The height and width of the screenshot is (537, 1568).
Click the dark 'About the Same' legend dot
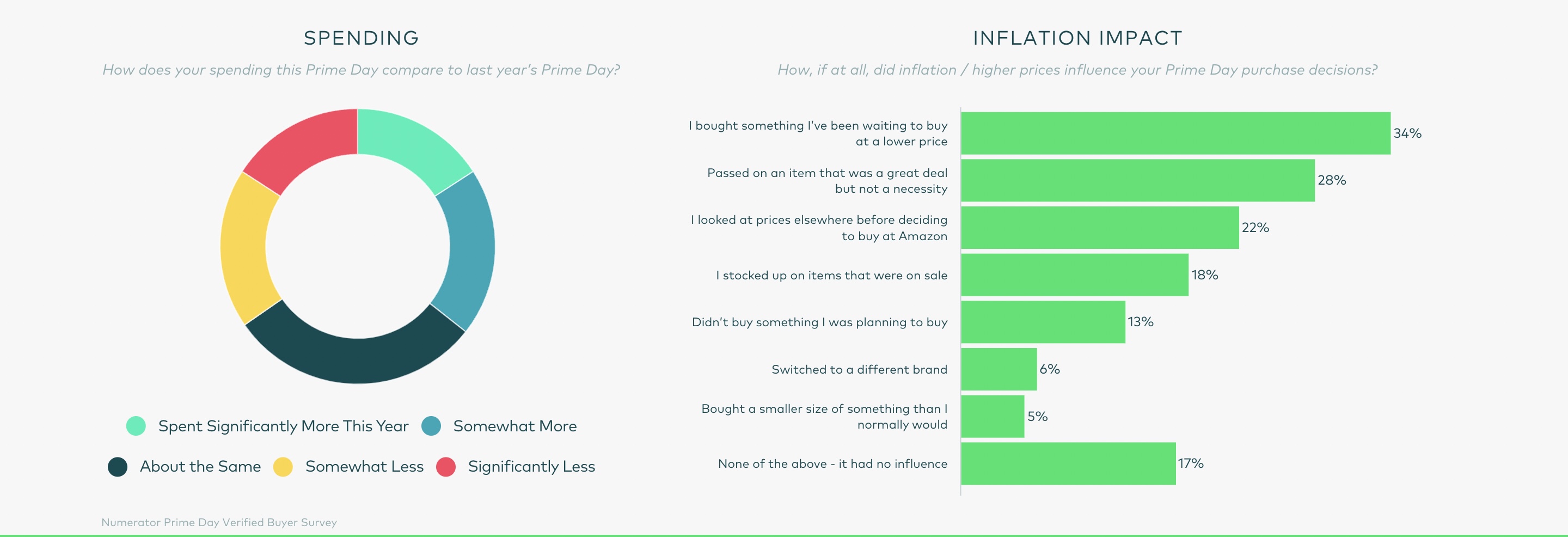[118, 466]
